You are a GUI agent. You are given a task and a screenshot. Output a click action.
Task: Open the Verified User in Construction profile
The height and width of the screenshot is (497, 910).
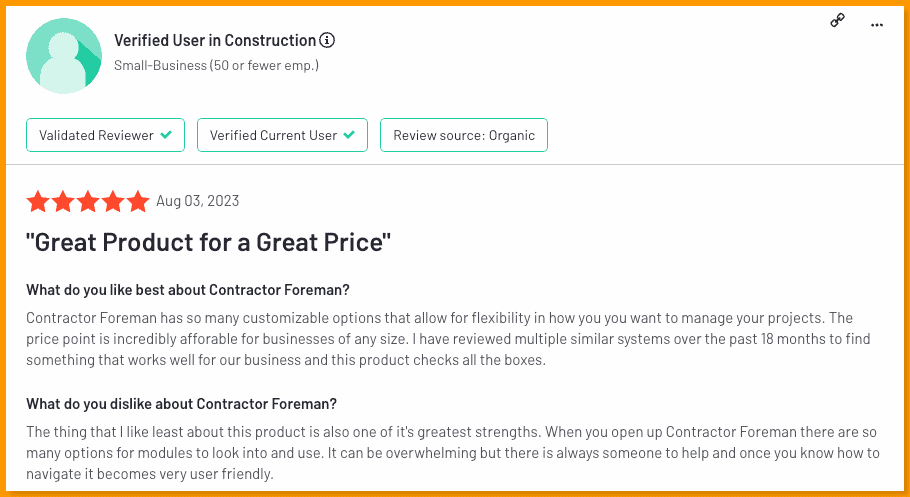(x=215, y=40)
